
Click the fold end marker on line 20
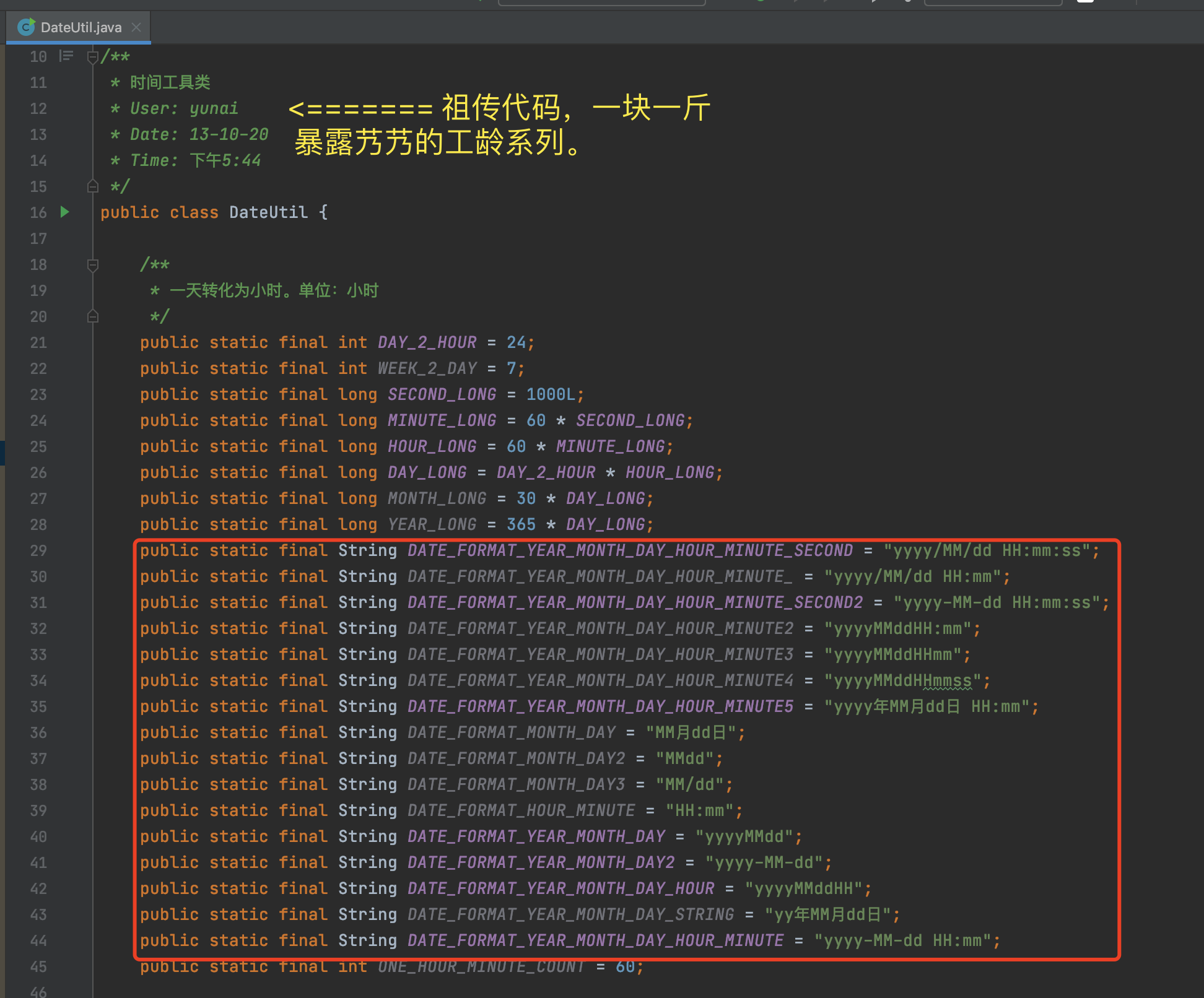tap(93, 316)
